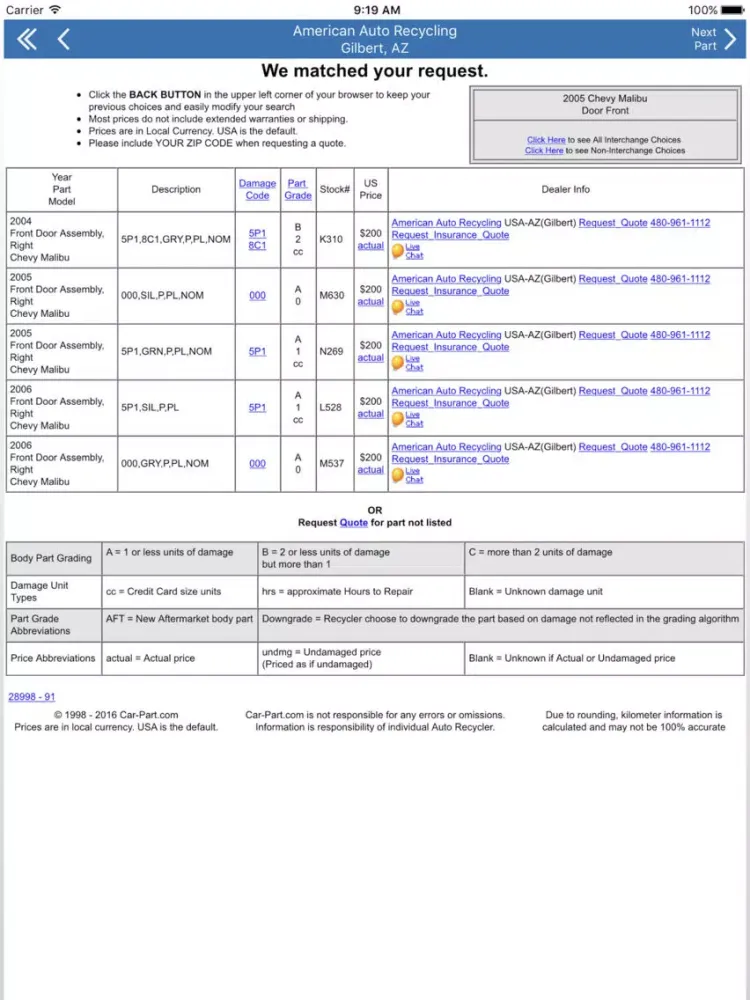Go to Next Part chevron
Image resolution: width=750 pixels, height=1000 pixels.
[731, 40]
